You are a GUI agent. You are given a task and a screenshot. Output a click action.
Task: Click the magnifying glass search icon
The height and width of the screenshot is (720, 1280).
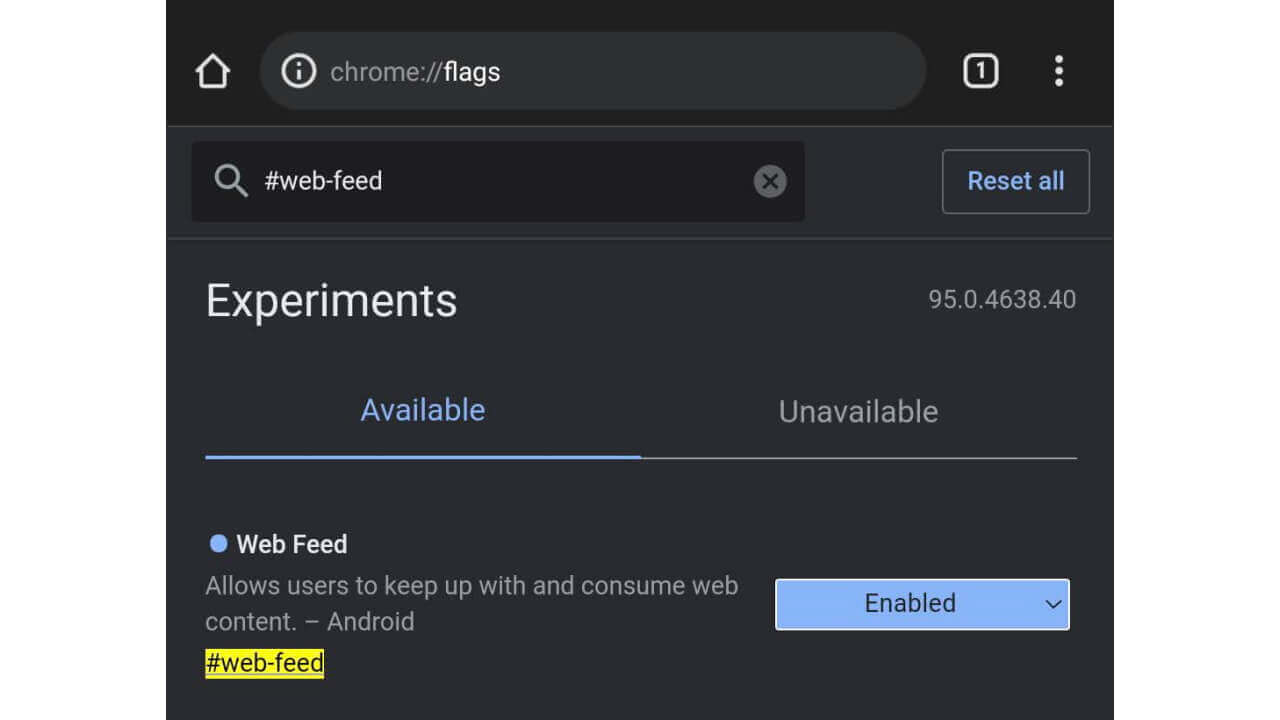pyautogui.click(x=231, y=181)
